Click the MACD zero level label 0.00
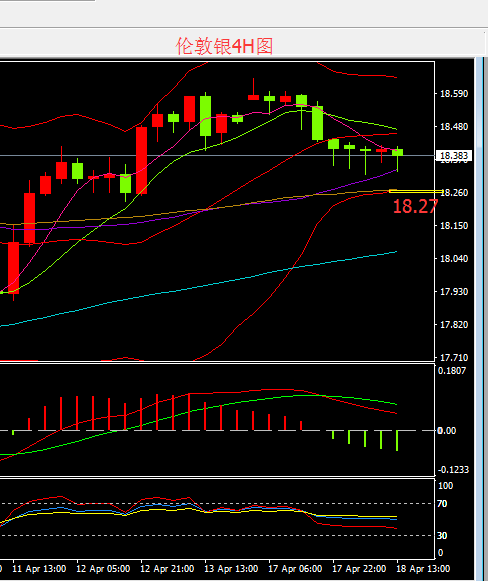 click(446, 431)
